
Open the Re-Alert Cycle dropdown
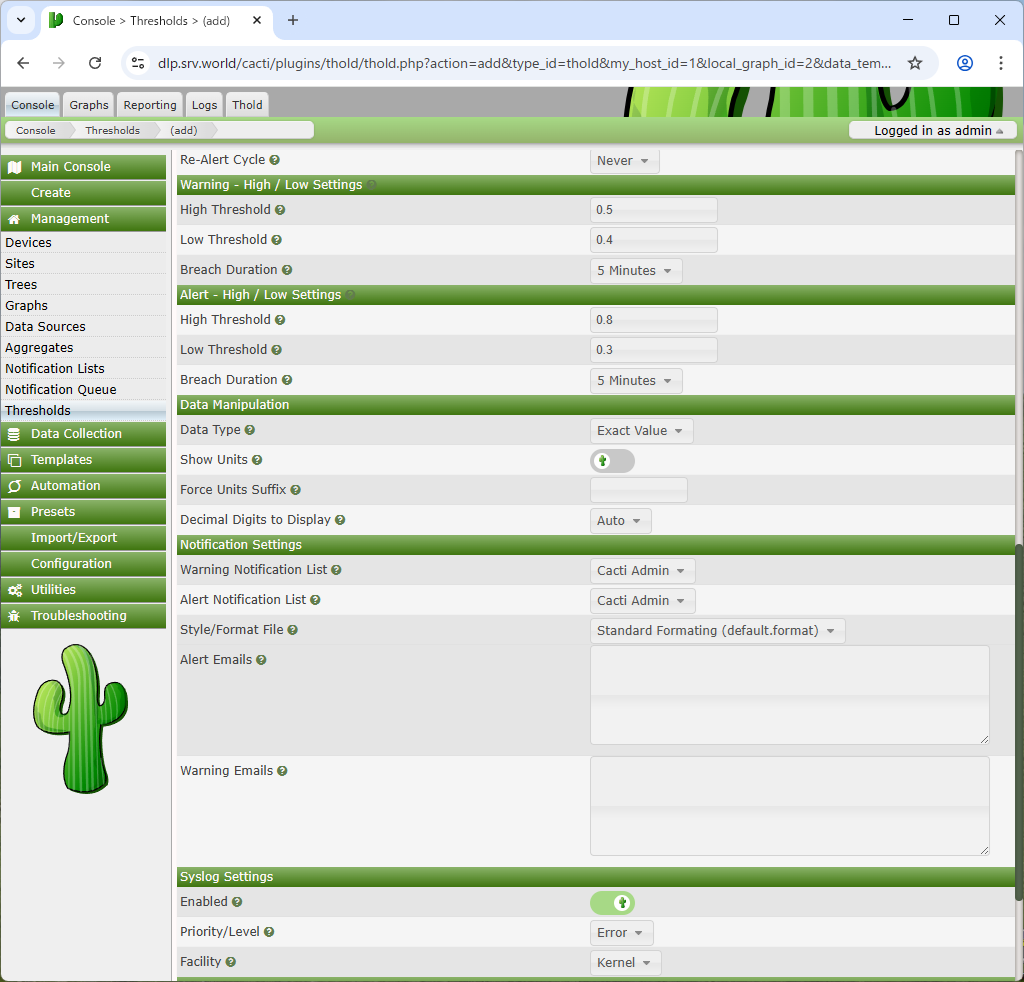pyautogui.click(x=624, y=161)
